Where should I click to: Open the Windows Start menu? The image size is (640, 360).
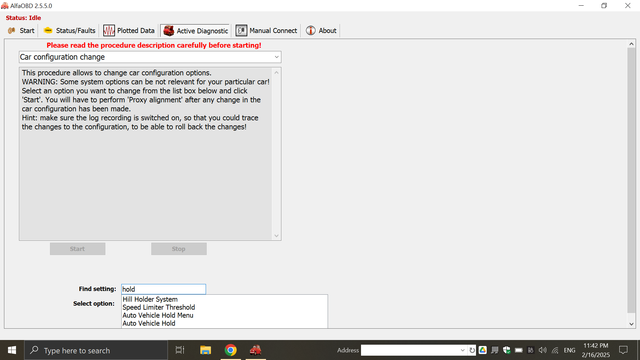point(12,350)
